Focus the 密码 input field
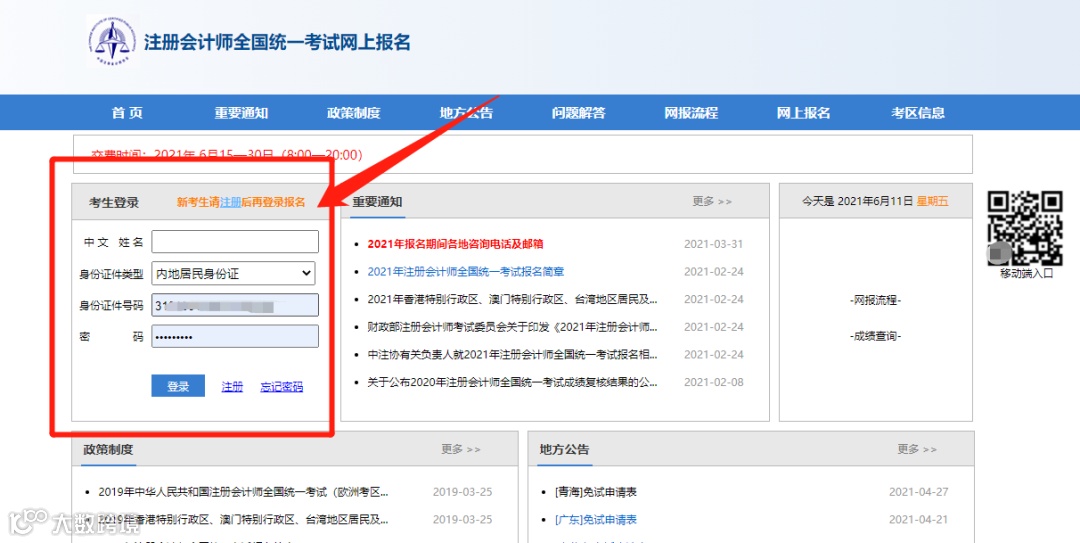Viewport: 1080px width, 543px height. (235, 336)
